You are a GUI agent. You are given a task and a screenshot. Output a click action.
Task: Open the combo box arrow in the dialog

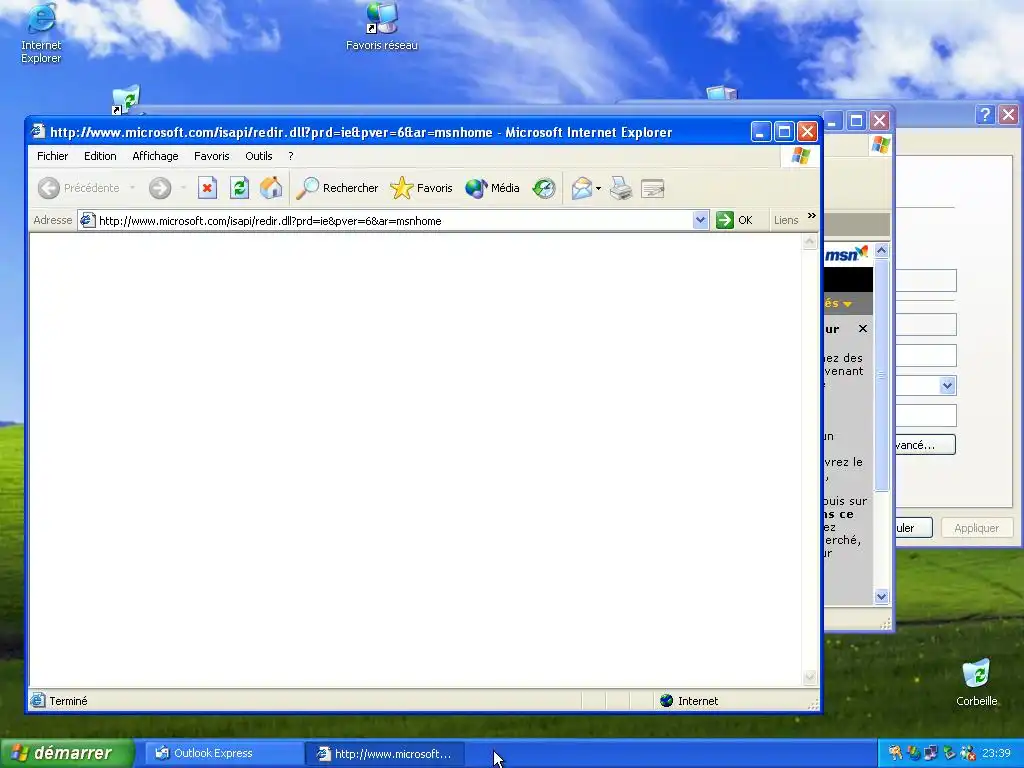click(x=948, y=385)
